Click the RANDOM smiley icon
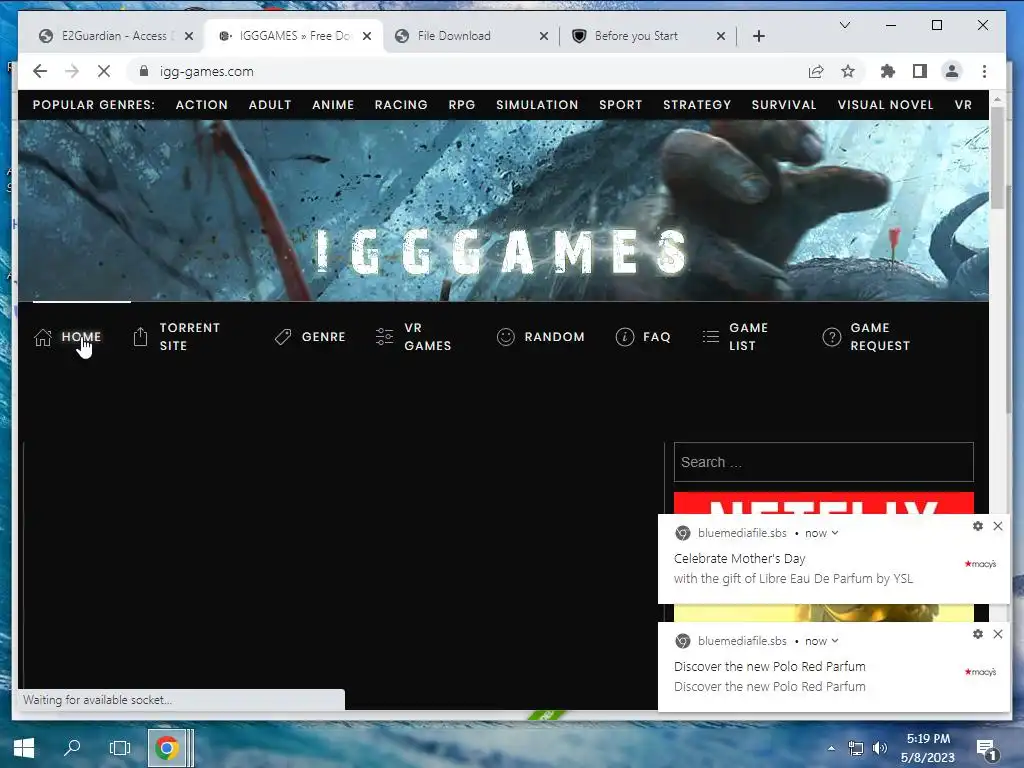The image size is (1024, 768). pyautogui.click(x=505, y=337)
